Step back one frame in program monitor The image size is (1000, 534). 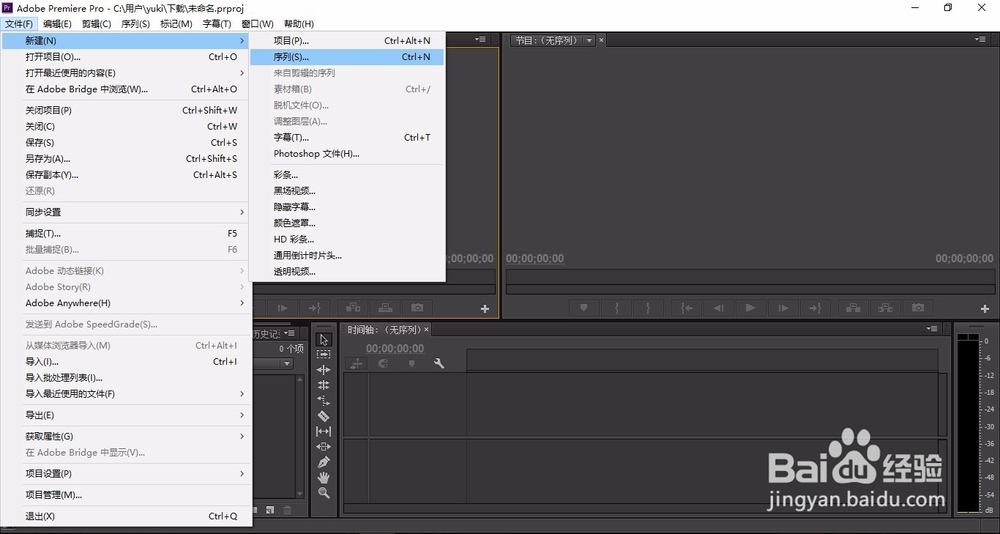pos(719,308)
